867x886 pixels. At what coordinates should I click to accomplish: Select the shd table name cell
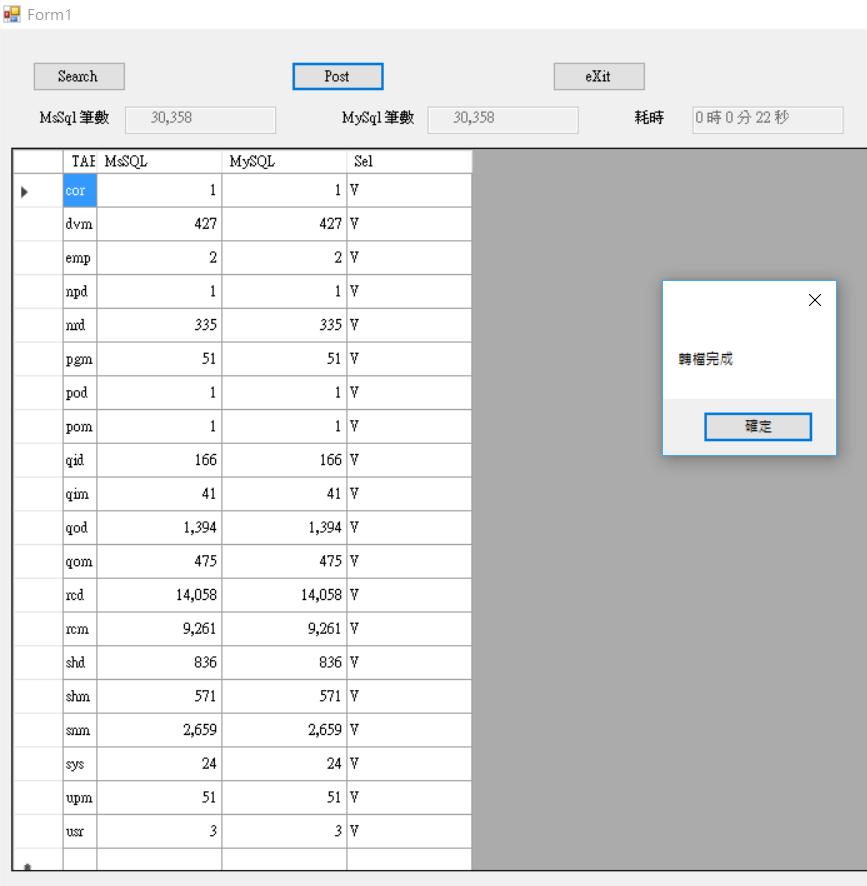(x=80, y=662)
